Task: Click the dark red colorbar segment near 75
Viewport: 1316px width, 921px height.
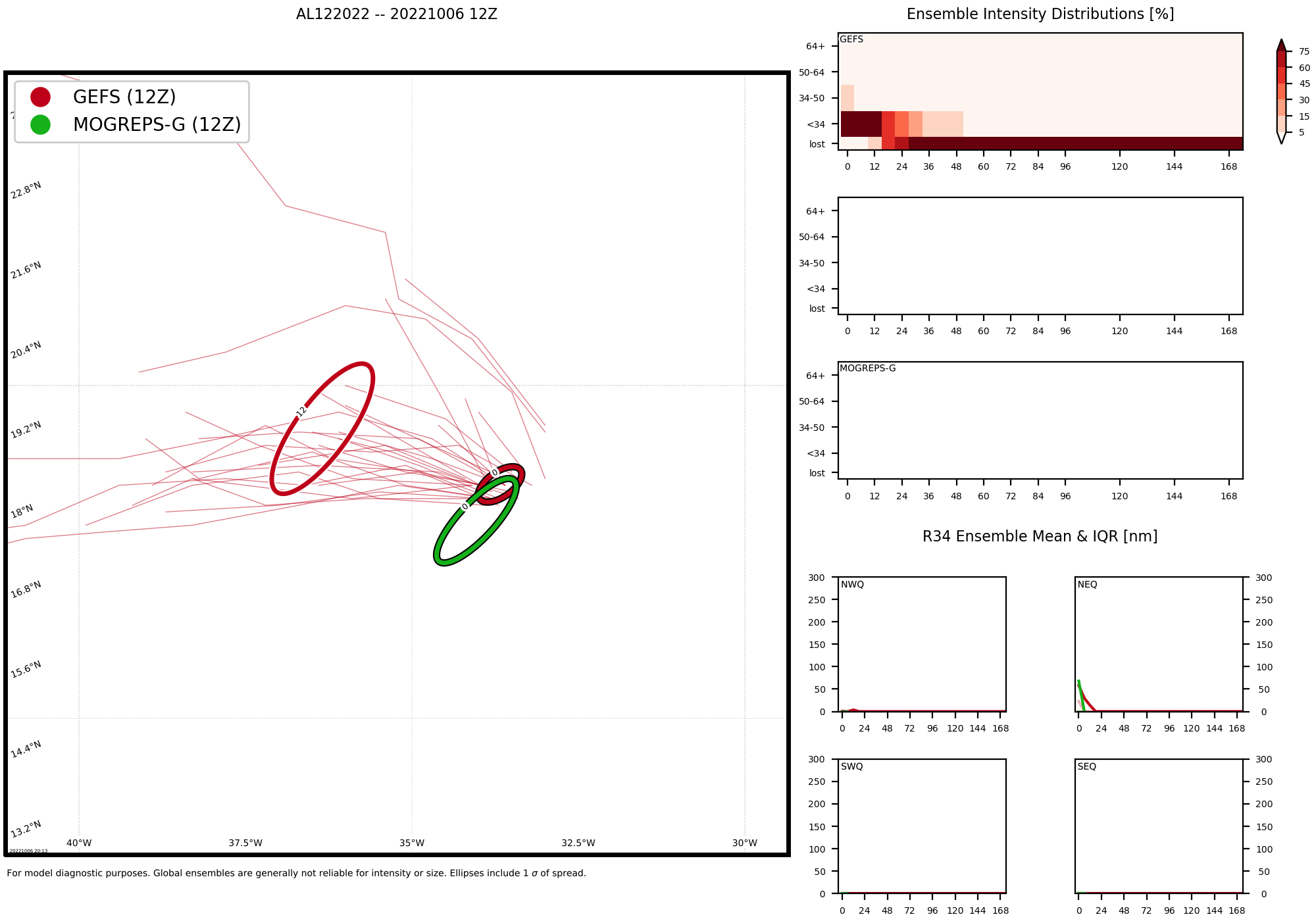Action: (1280, 59)
